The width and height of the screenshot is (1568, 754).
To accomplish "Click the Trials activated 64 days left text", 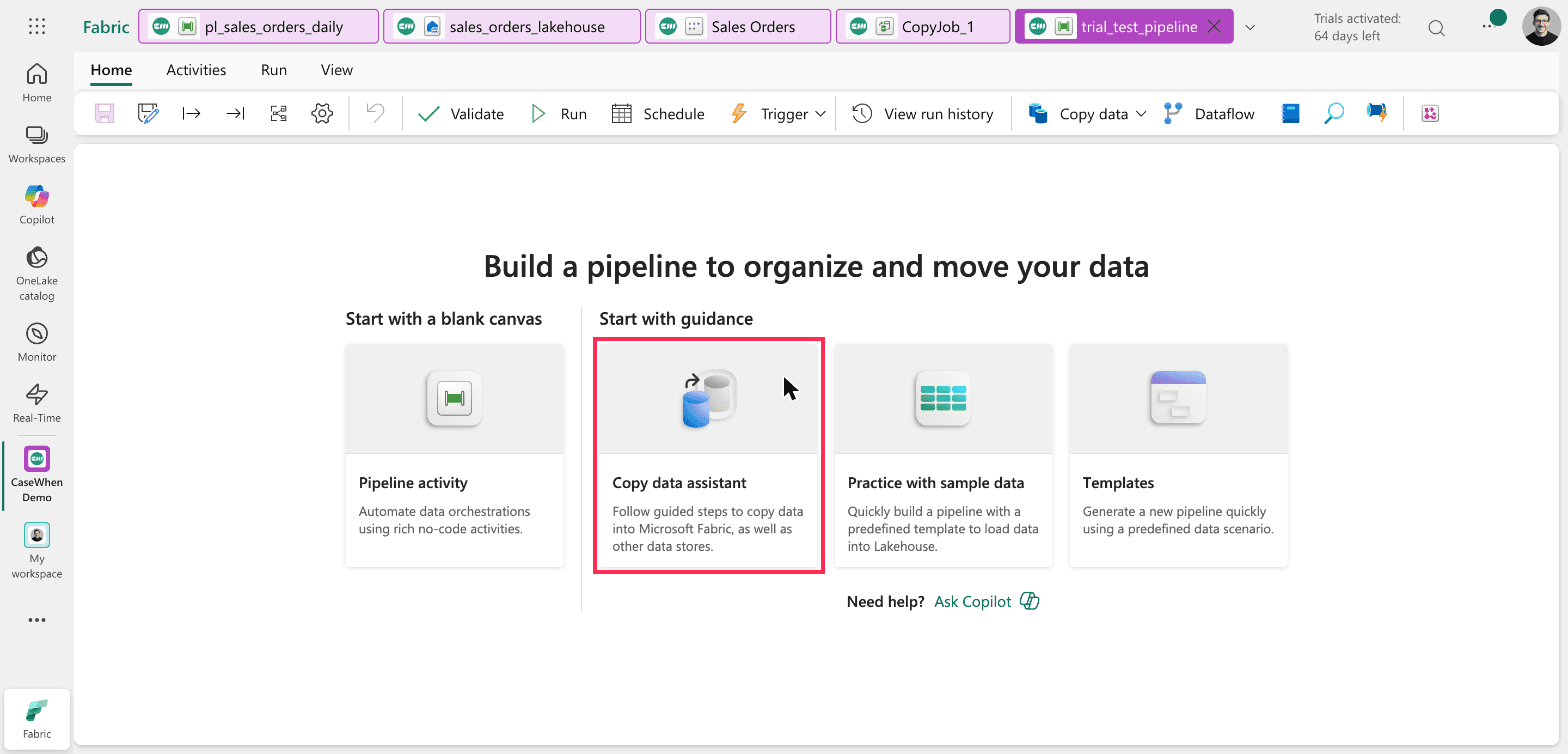I will click(1357, 27).
